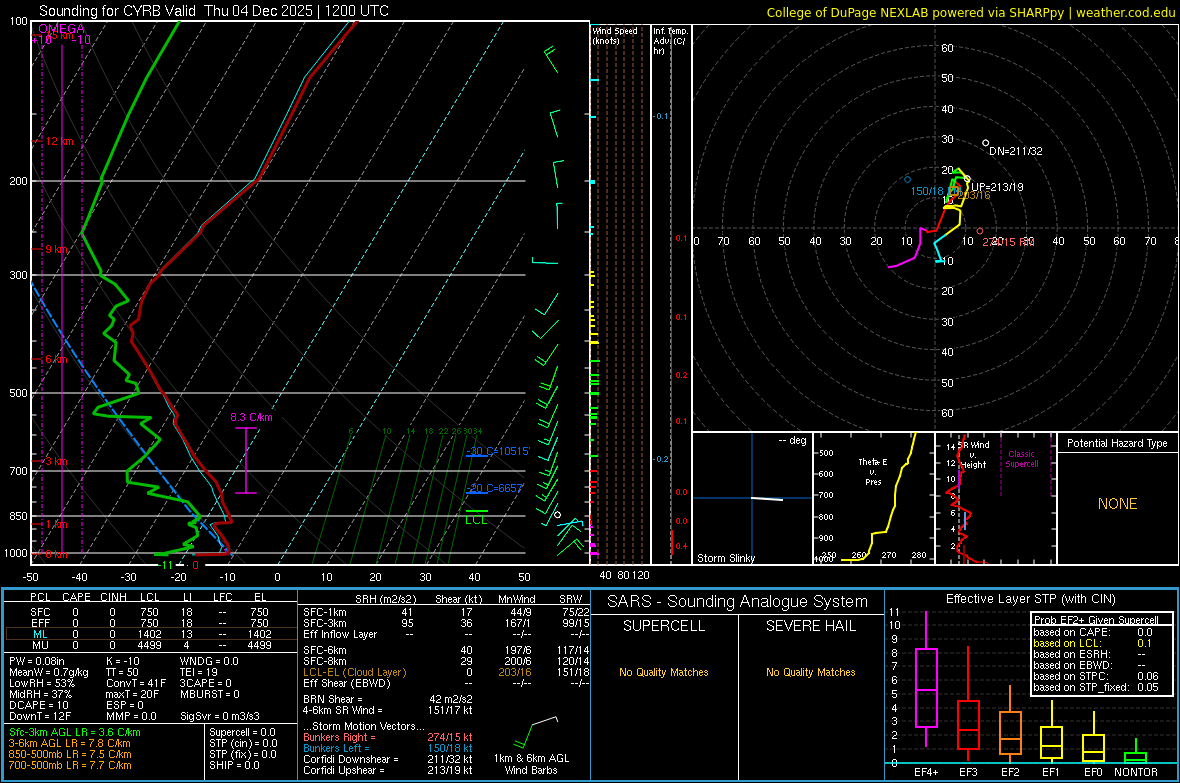The width and height of the screenshot is (1180, 783).
Task: Click the 'UP=213/19' hodograph label
Action: pyautogui.click(x=997, y=187)
